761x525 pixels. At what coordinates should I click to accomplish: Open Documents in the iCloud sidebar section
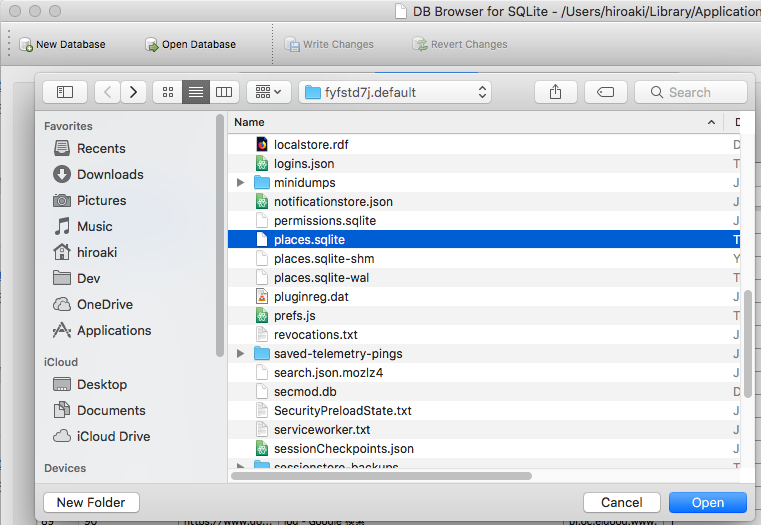(99, 410)
